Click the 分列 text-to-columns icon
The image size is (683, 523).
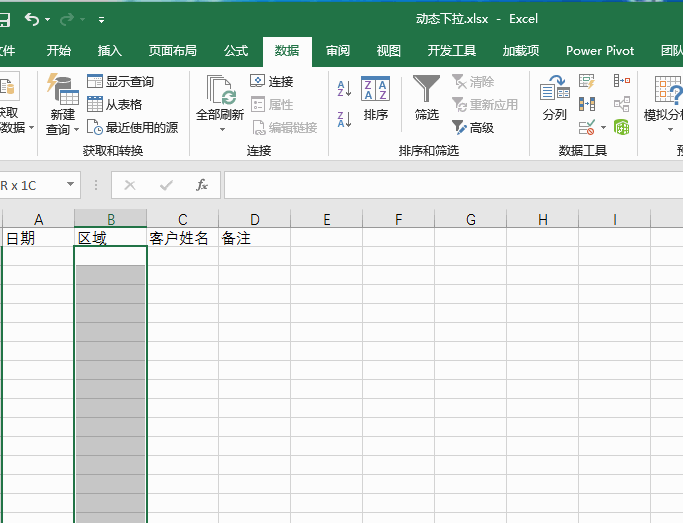(554, 88)
